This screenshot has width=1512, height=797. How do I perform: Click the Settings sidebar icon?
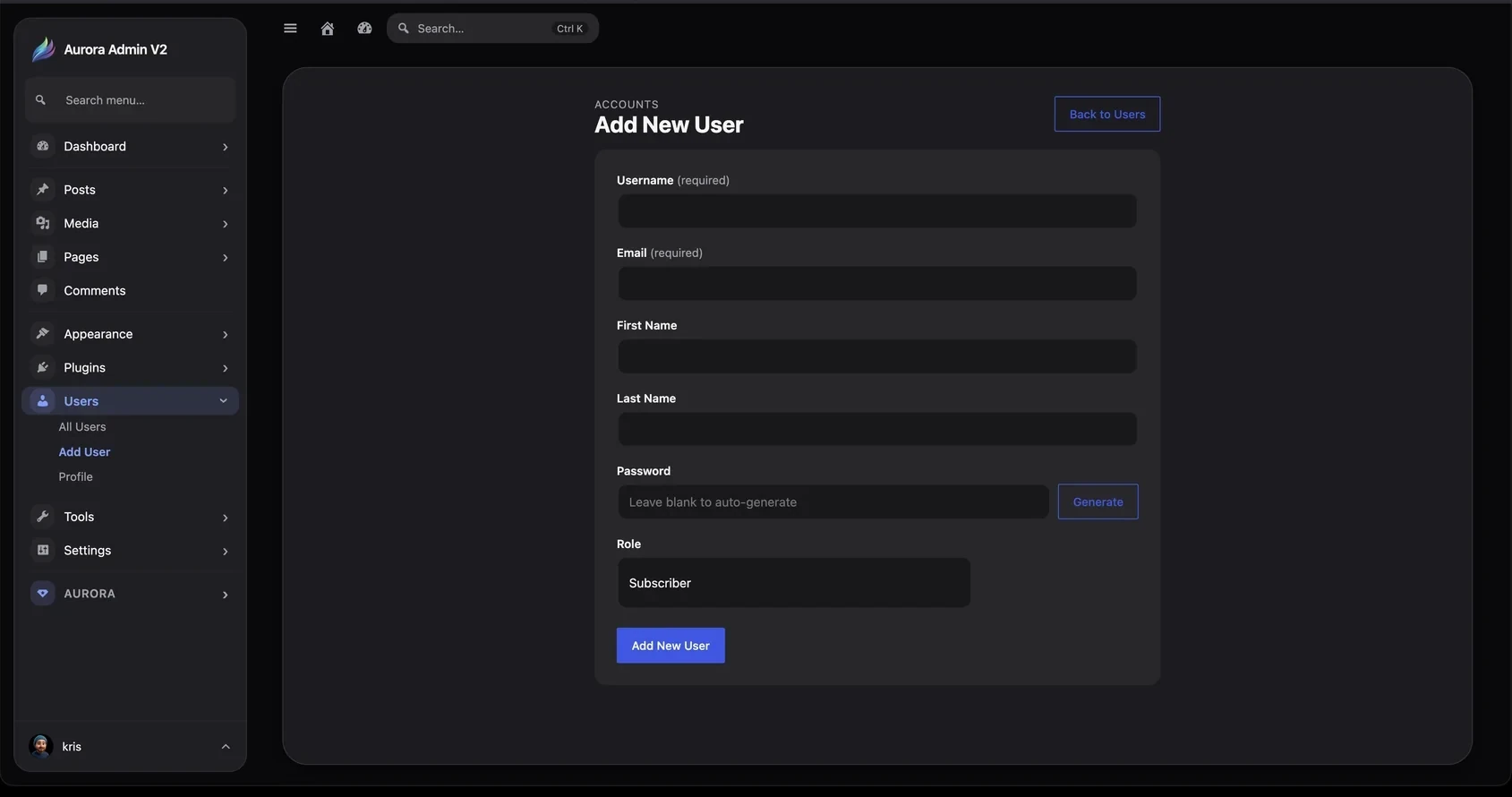(42, 550)
